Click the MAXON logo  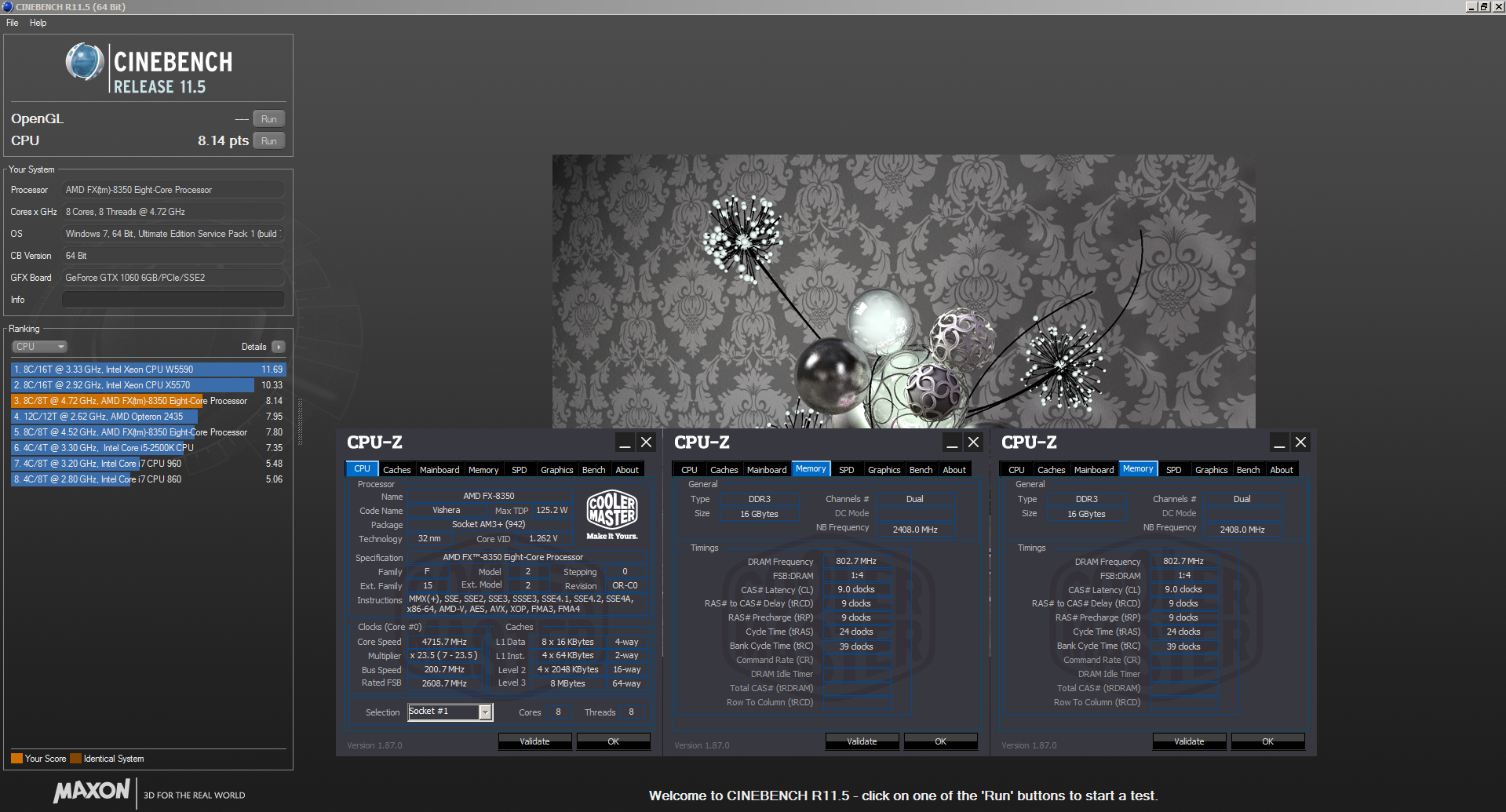(x=92, y=791)
